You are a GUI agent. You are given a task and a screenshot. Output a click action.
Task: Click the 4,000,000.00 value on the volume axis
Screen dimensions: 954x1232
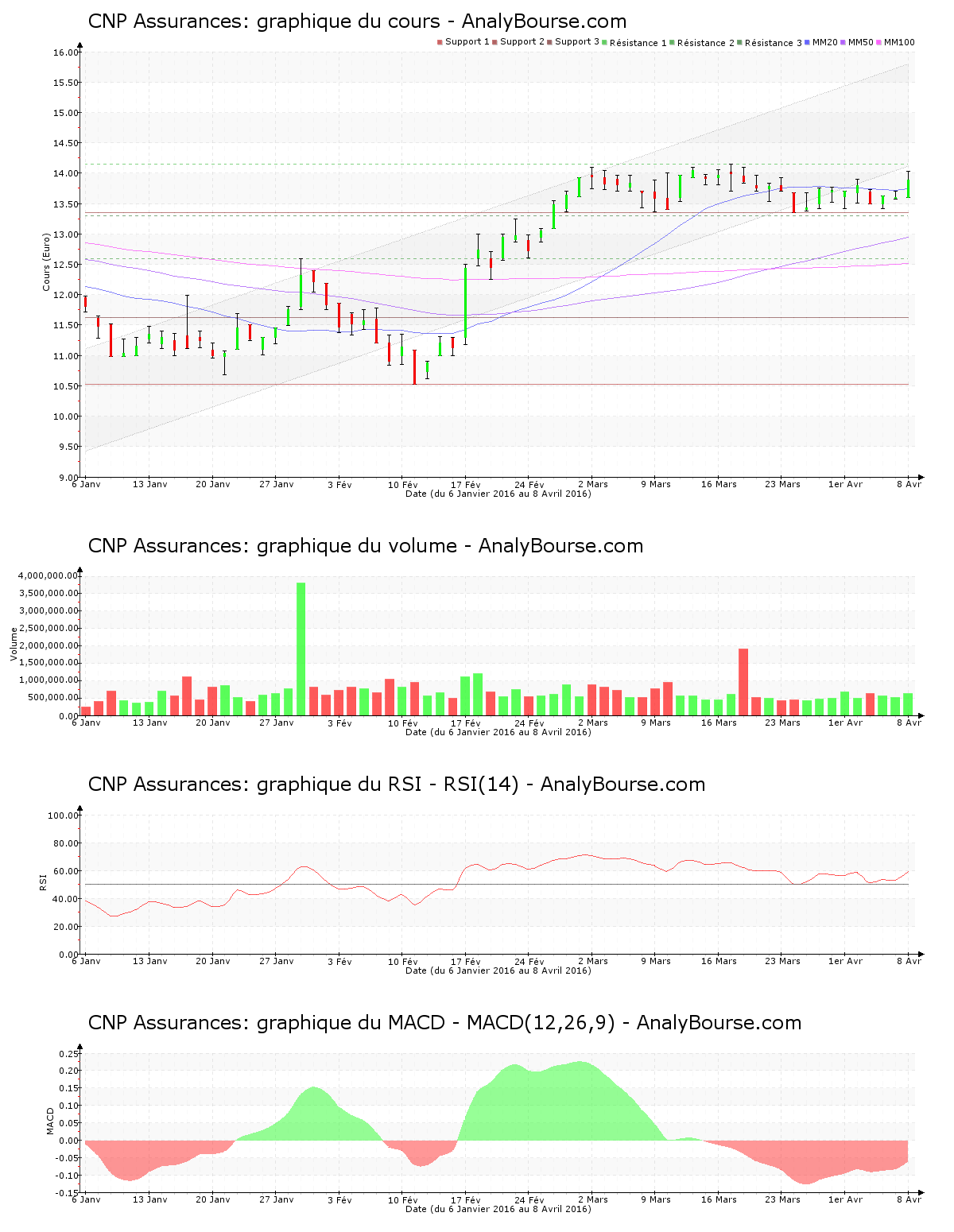pos(48,575)
